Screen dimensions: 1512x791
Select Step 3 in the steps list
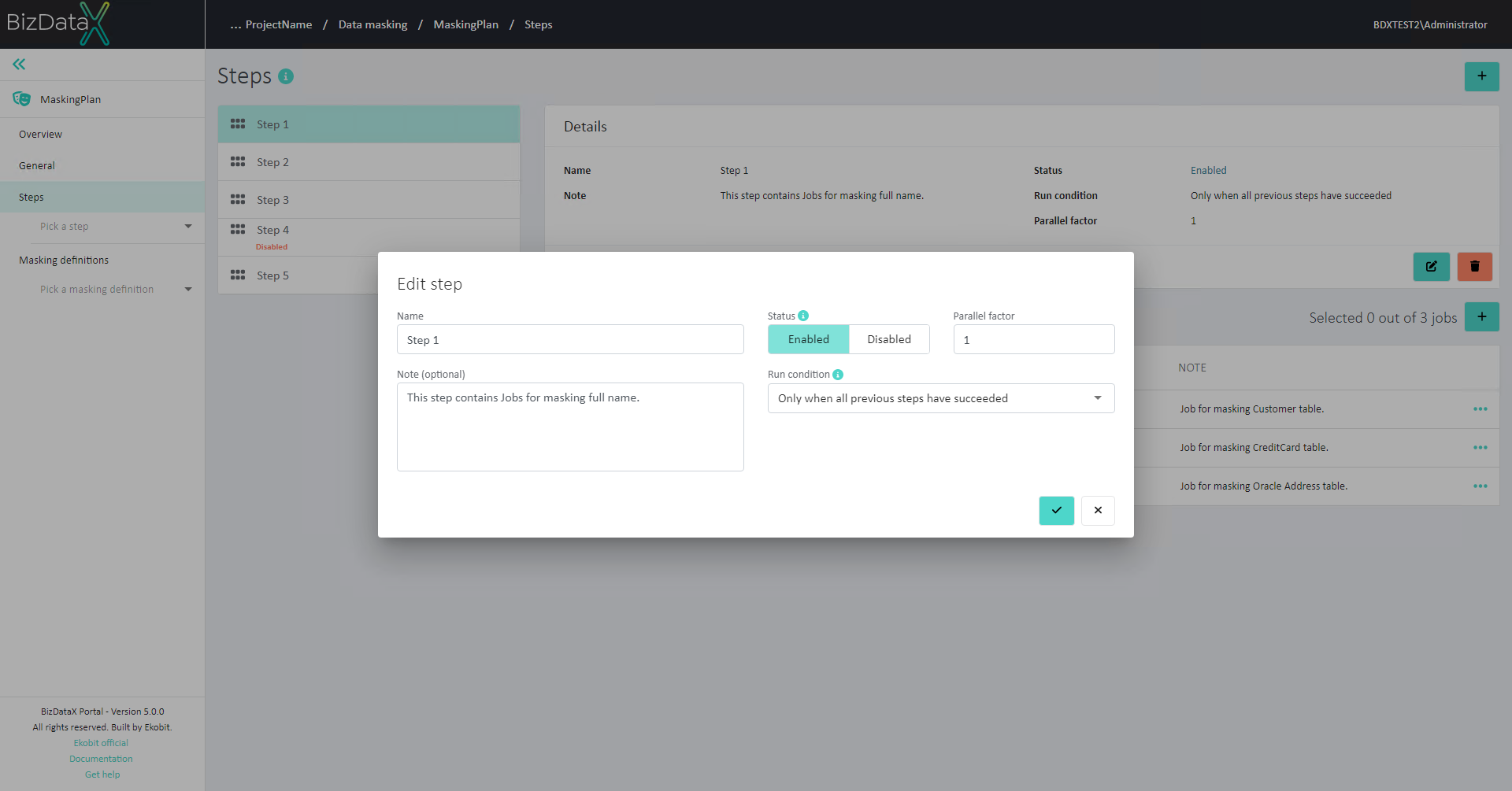coord(369,200)
